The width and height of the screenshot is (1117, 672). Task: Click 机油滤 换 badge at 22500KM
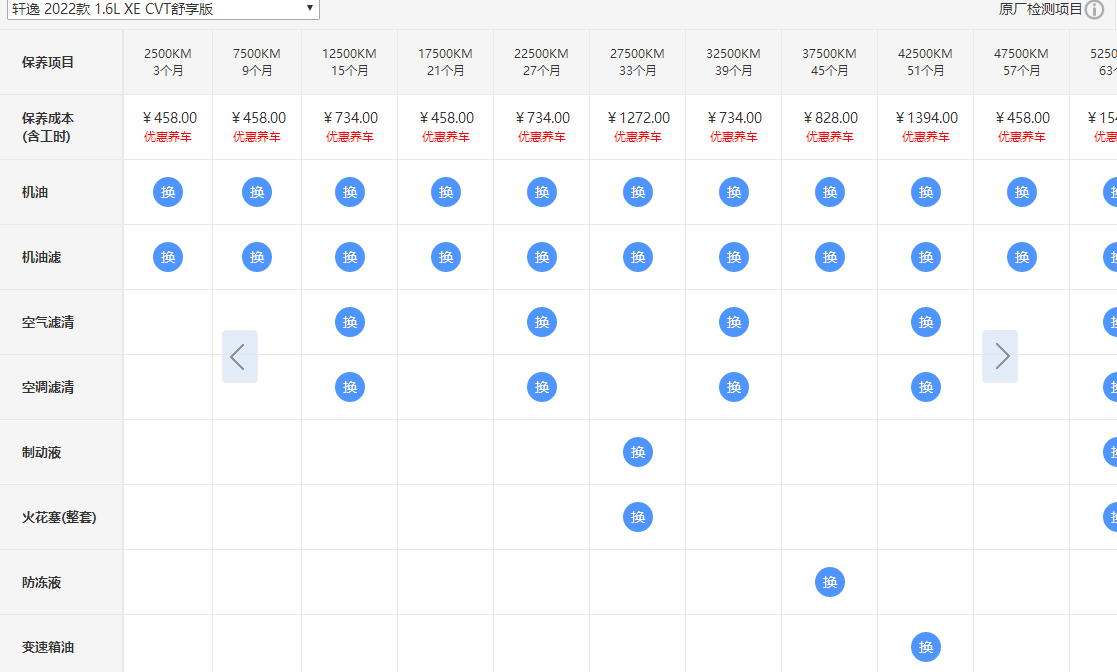coord(542,257)
